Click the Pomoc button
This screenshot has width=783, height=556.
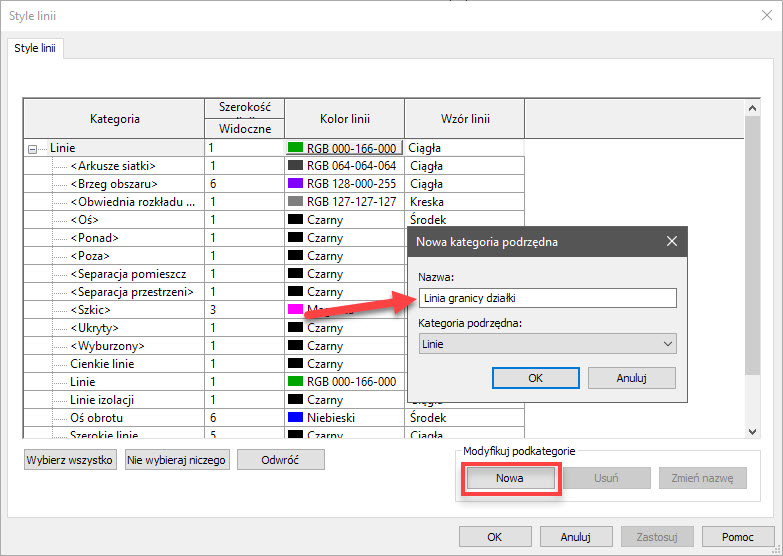(x=737, y=537)
